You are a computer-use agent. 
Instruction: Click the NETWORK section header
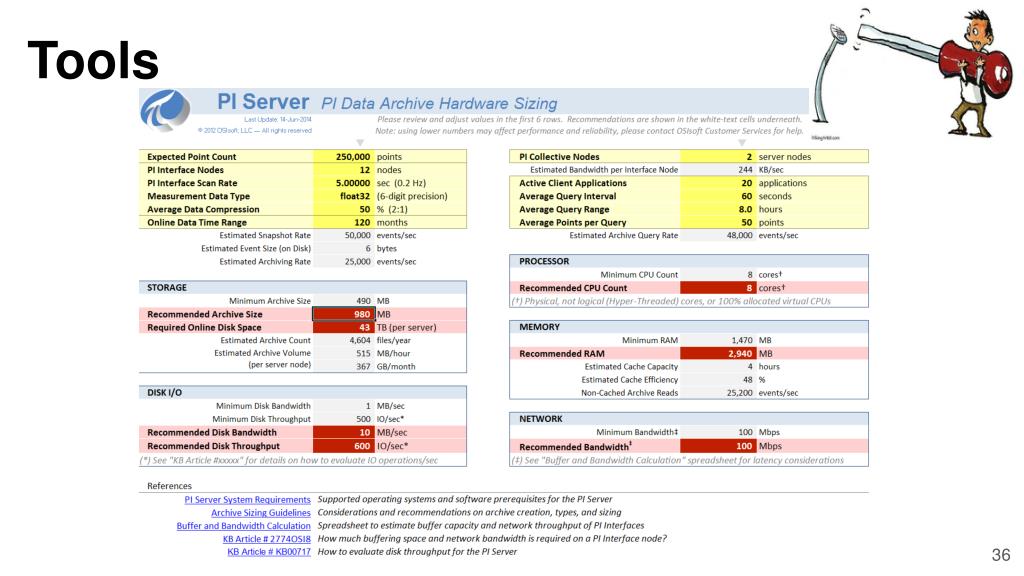coord(689,419)
